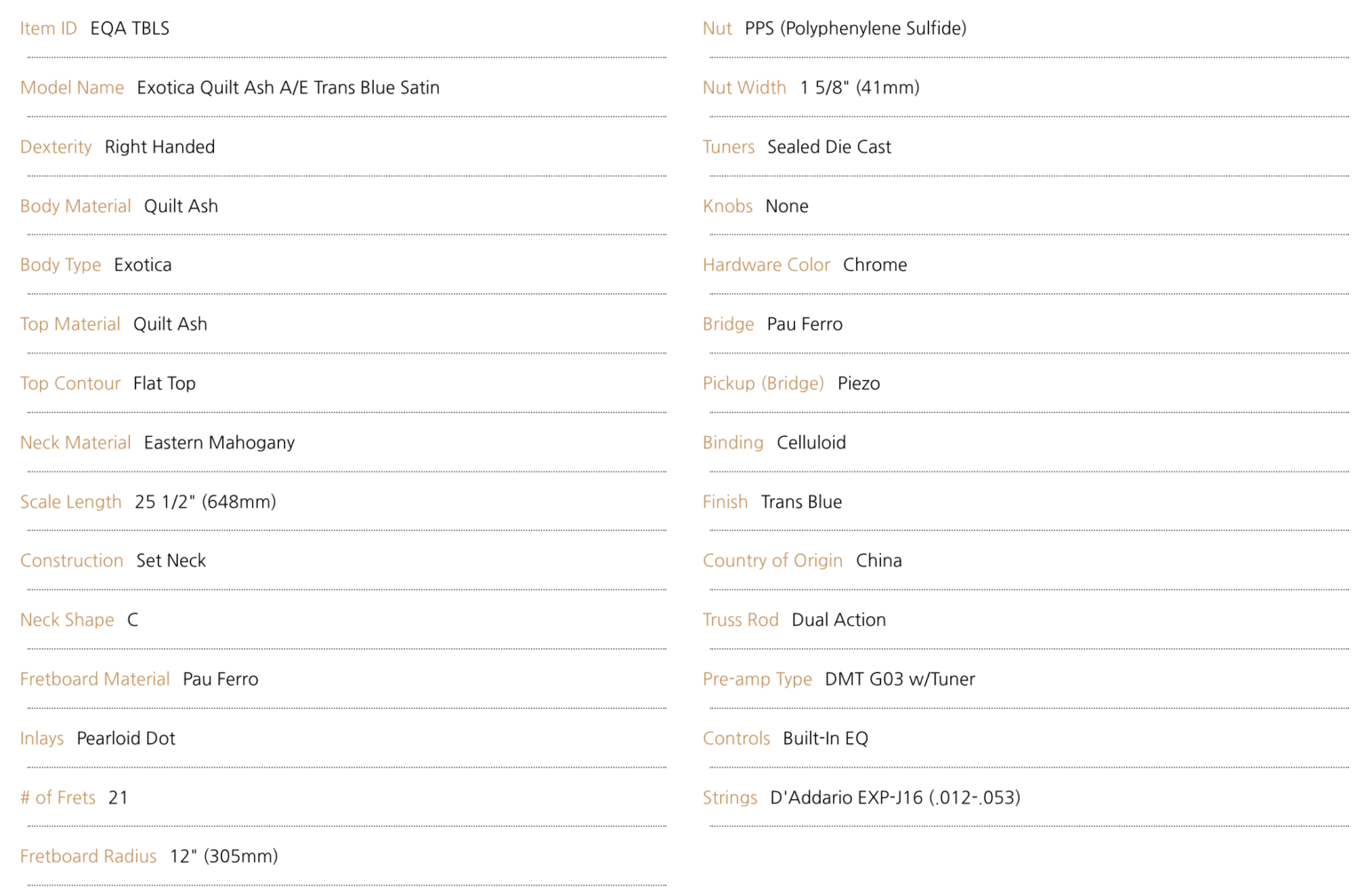The image size is (1364, 896).
Task: Select the Eastern Mahogany neck material value
Action: pos(219,443)
